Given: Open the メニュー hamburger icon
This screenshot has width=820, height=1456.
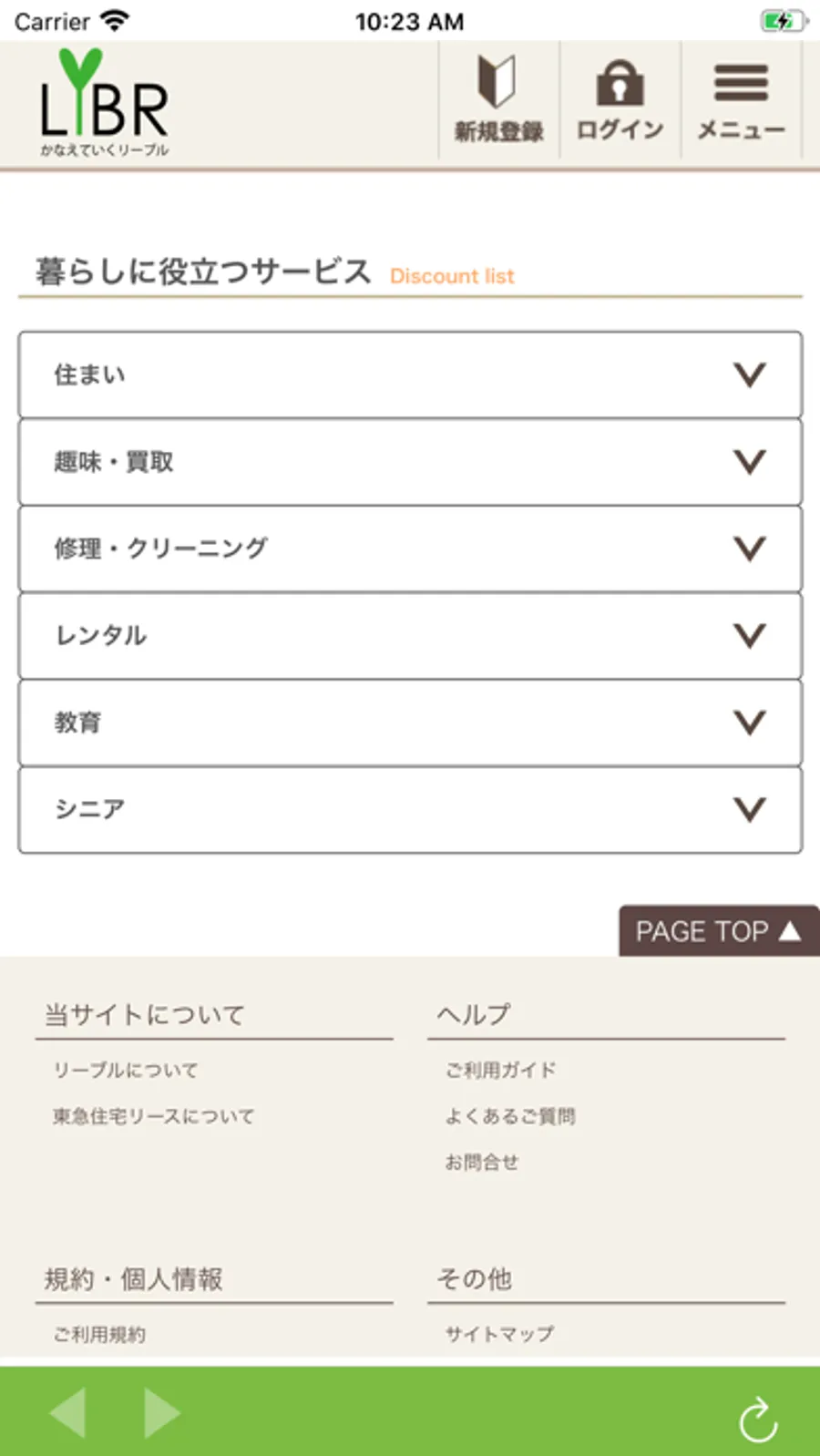Looking at the screenshot, I should pyautogui.click(x=741, y=83).
